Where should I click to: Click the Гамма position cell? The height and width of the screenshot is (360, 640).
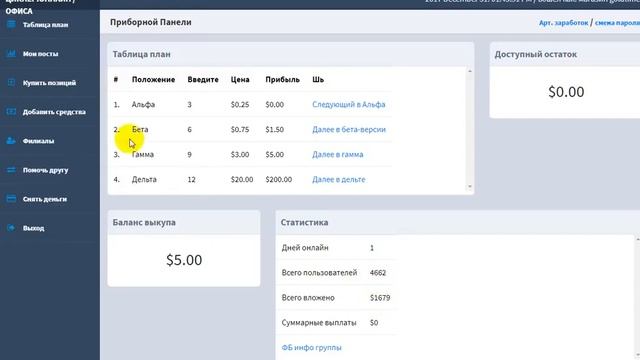(x=143, y=154)
